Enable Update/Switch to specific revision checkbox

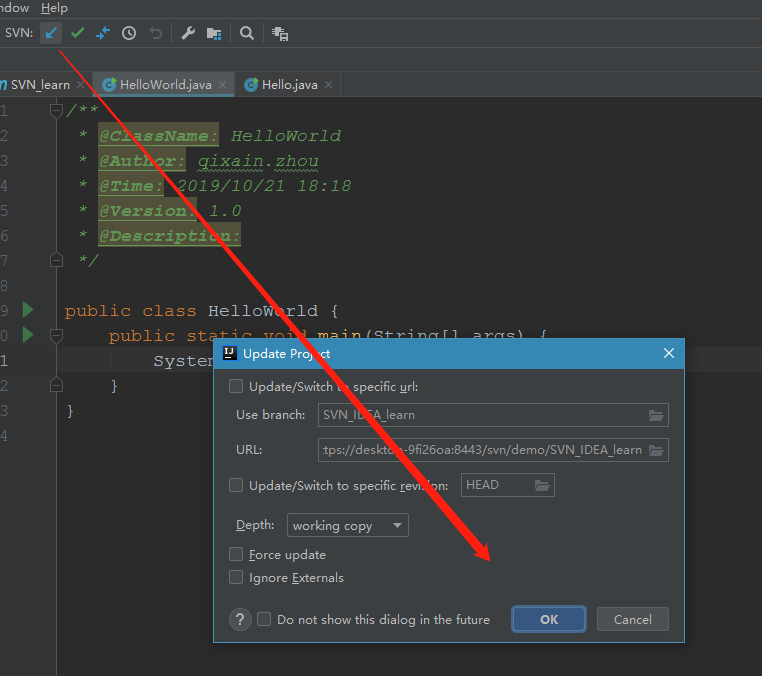[x=236, y=485]
